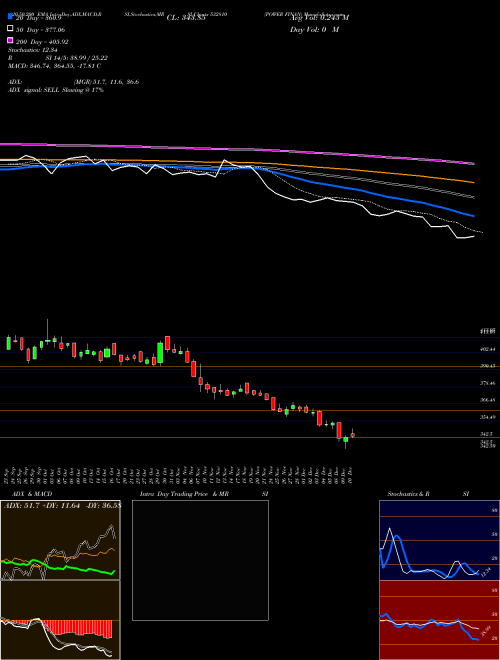Click the tall green candle near 30 Oct
Viewport: 500px width, 660px height.
[x=160, y=353]
